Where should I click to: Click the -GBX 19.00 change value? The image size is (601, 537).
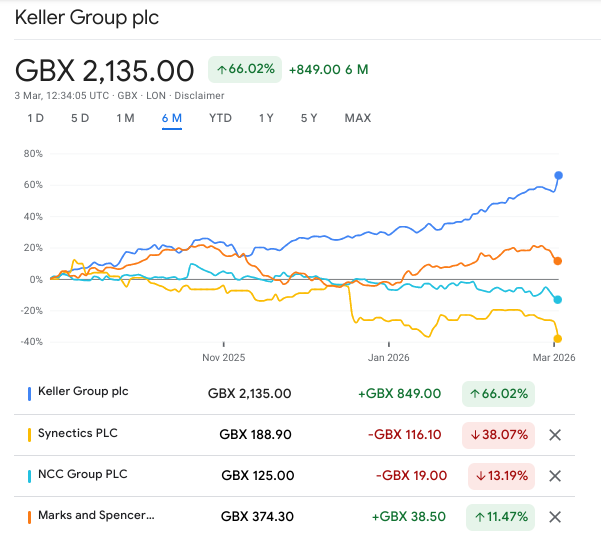click(411, 476)
